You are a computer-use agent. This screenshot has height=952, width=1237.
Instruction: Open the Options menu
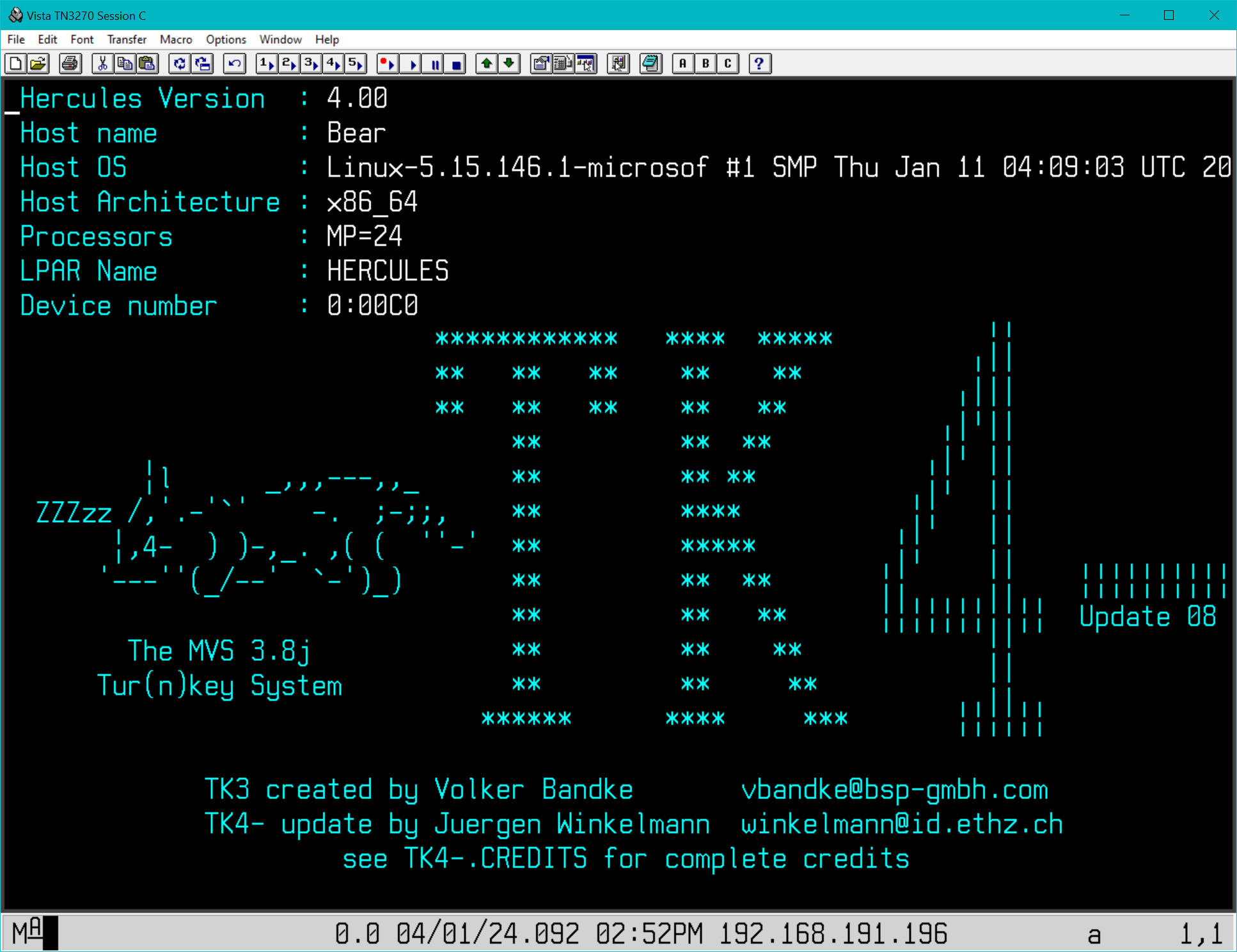coord(226,40)
